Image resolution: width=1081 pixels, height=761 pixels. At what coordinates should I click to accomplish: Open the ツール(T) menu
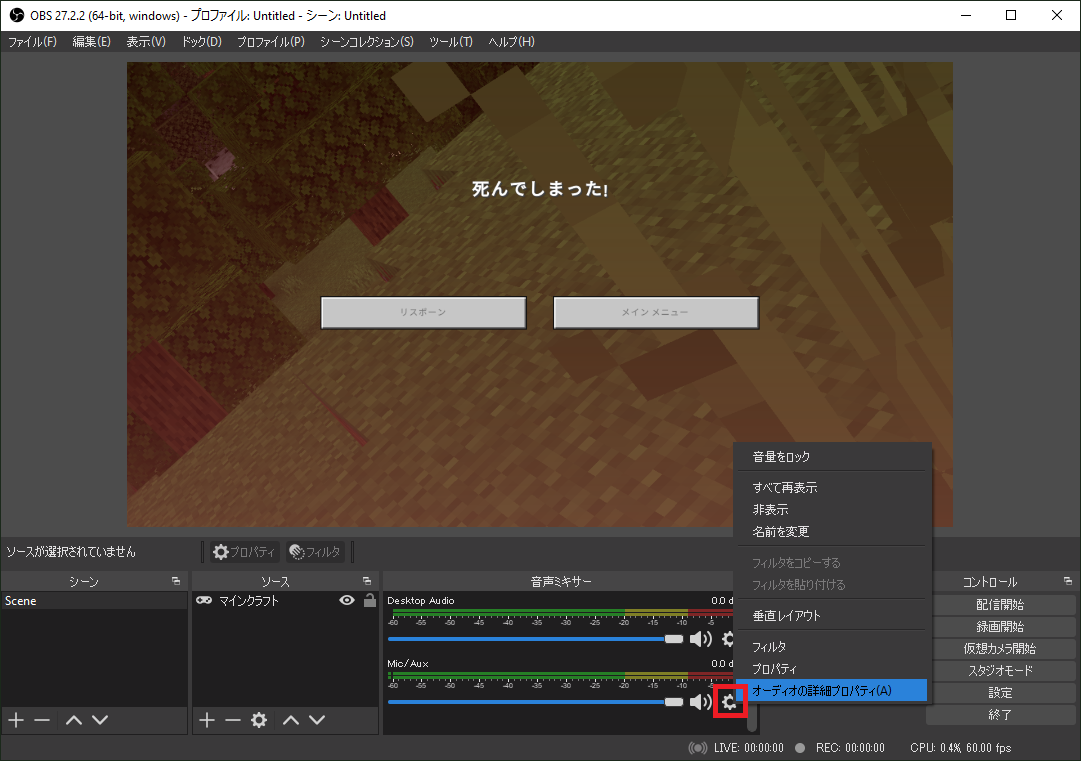451,42
